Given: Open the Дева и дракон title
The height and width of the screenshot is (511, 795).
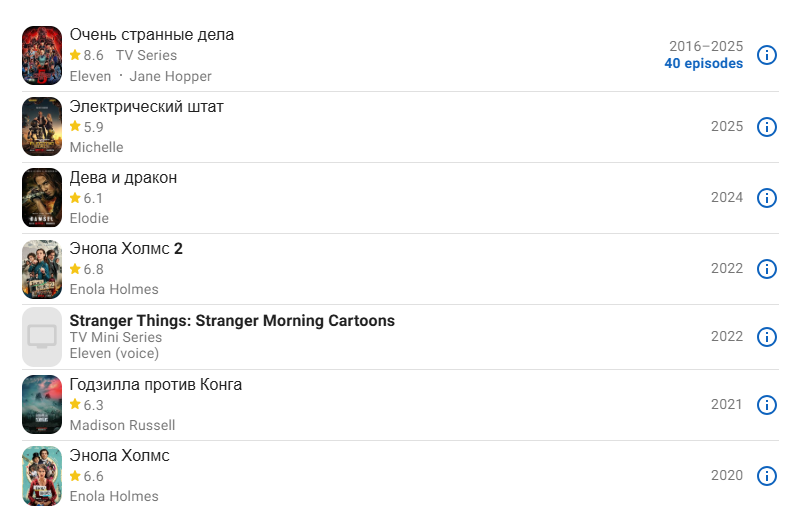Looking at the screenshot, I should (x=123, y=178).
